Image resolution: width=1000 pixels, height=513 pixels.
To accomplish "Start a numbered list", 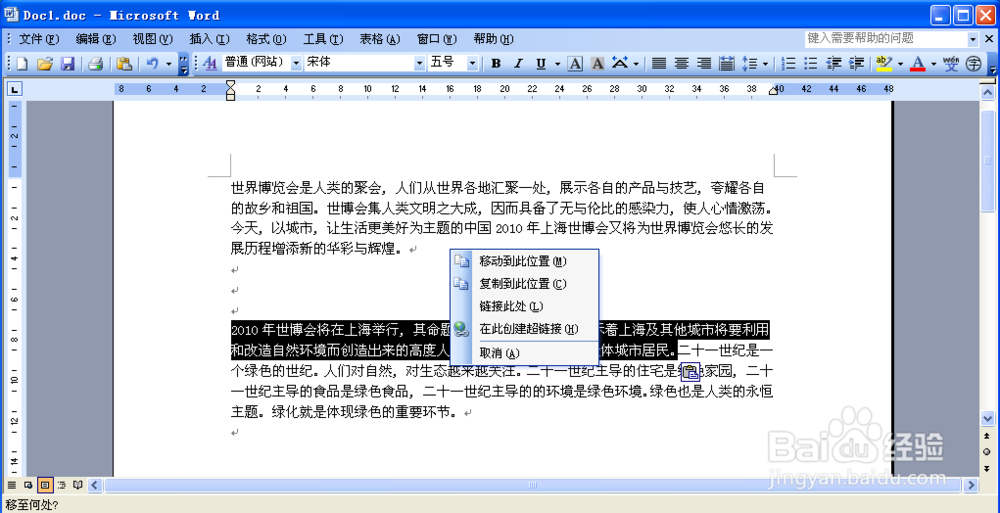I will 788,64.
